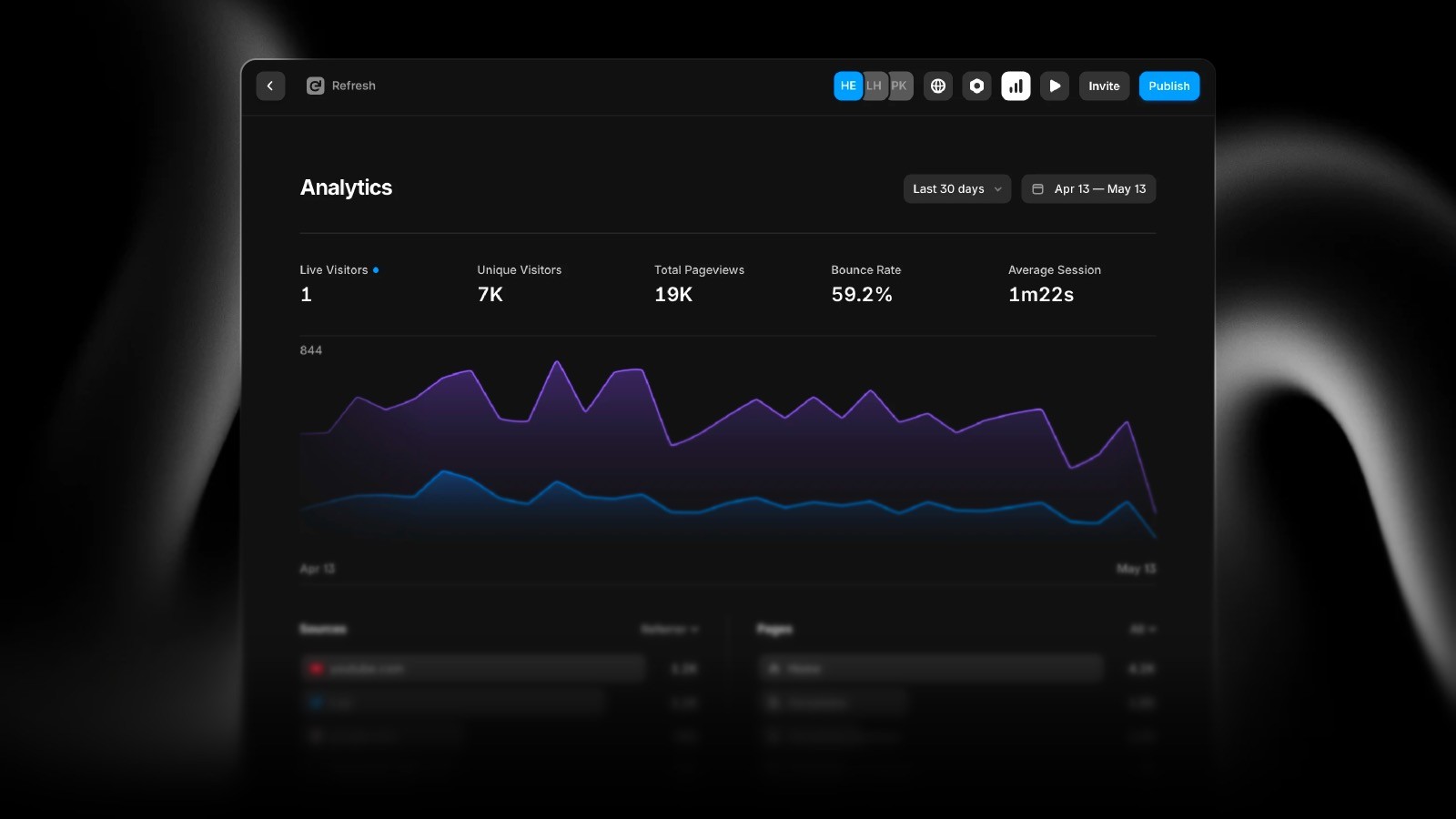Image resolution: width=1456 pixels, height=819 pixels.
Task: Open the Last 30 days dropdown
Action: 957,188
